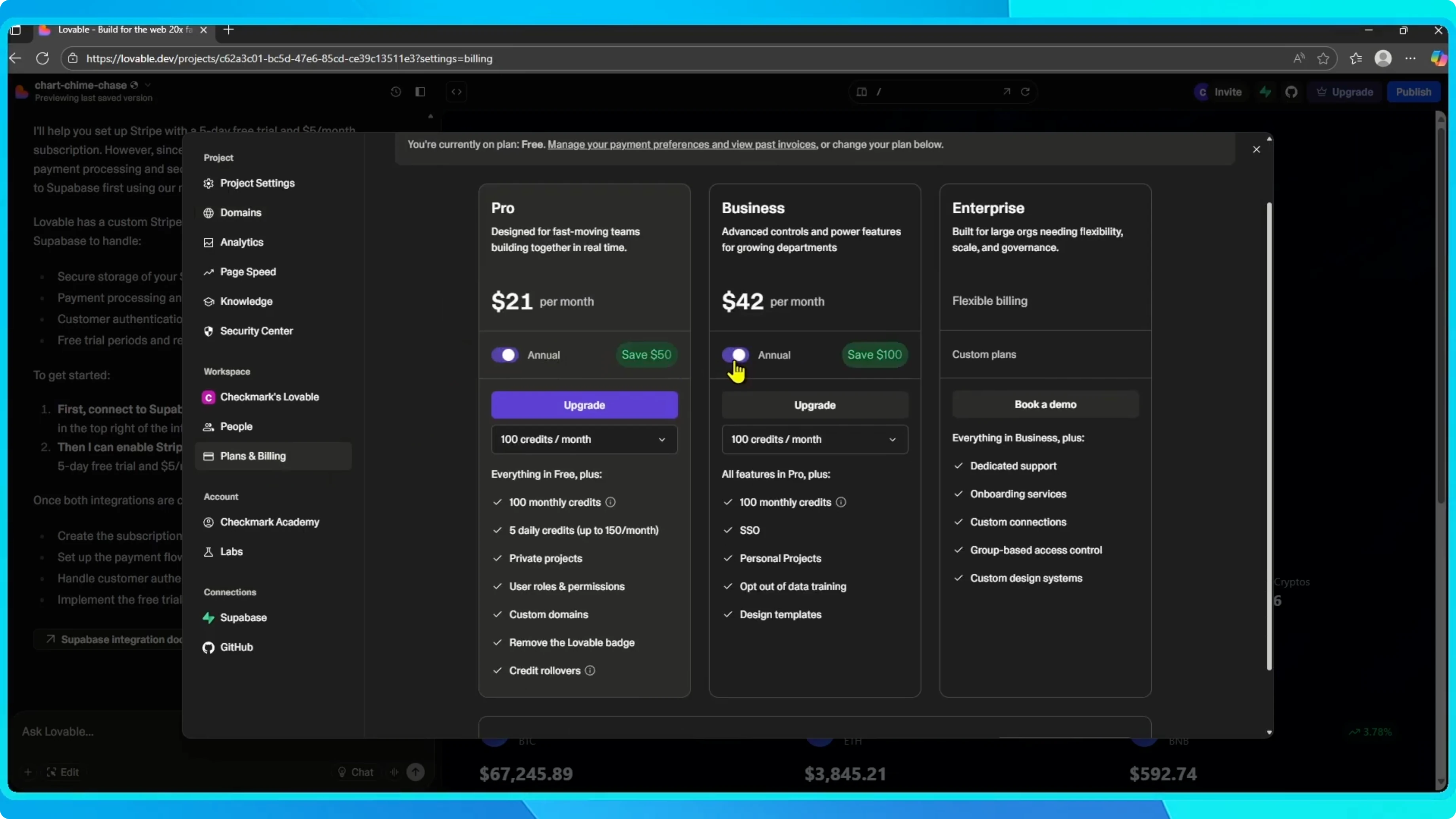Open GitHub connection settings
Viewport: 1456px width, 819px height.
[x=273, y=647]
